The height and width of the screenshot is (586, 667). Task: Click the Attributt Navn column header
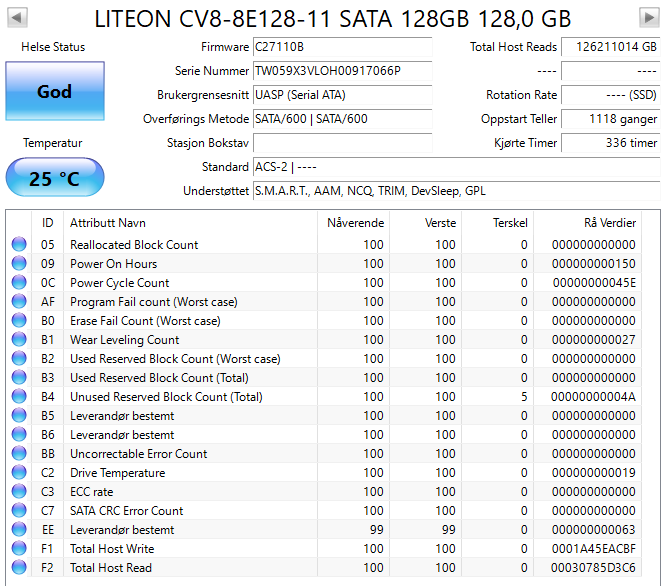[191, 223]
